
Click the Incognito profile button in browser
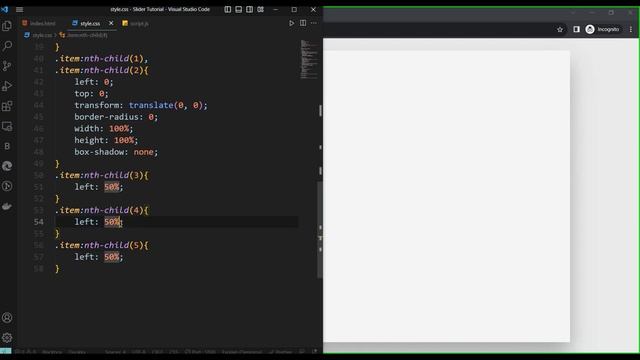tap(602, 29)
